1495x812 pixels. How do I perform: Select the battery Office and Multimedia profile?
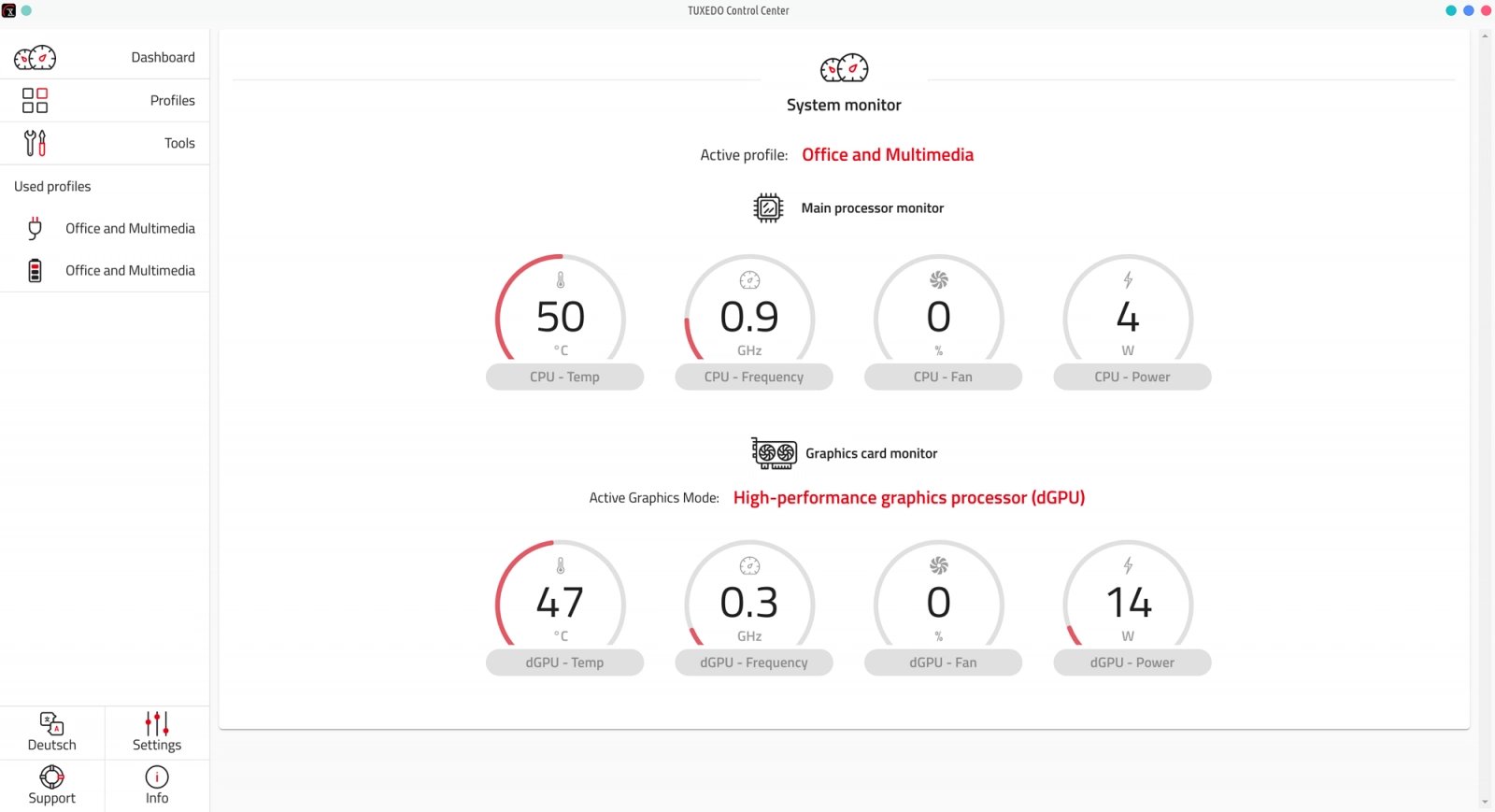(x=105, y=270)
